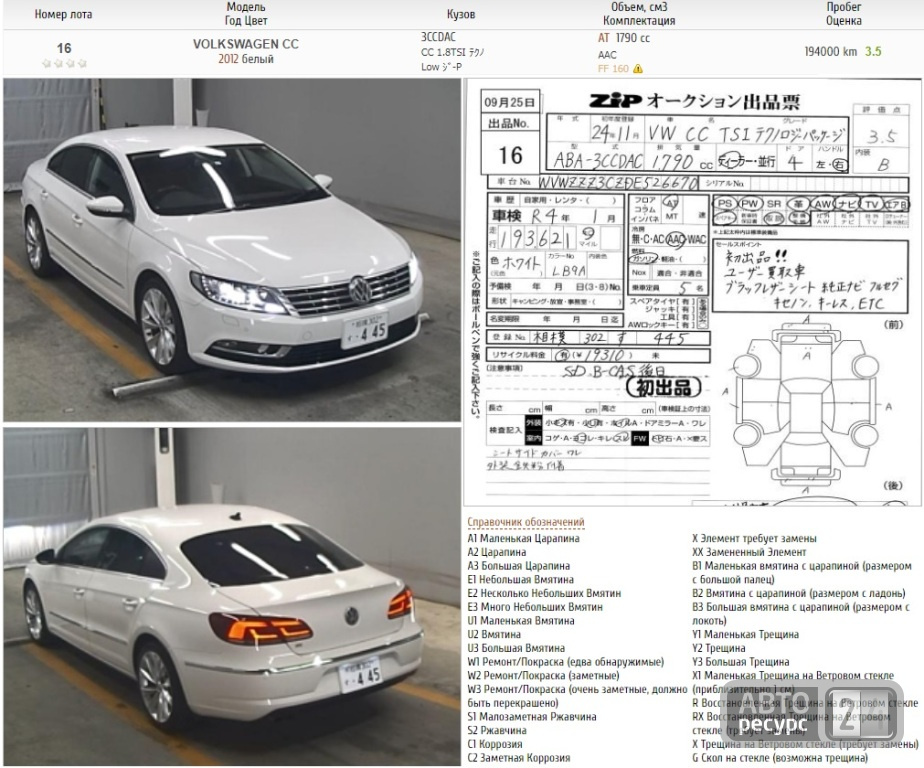
Task: Click the Y3 Большая Трещина entry
Action: coord(741,662)
